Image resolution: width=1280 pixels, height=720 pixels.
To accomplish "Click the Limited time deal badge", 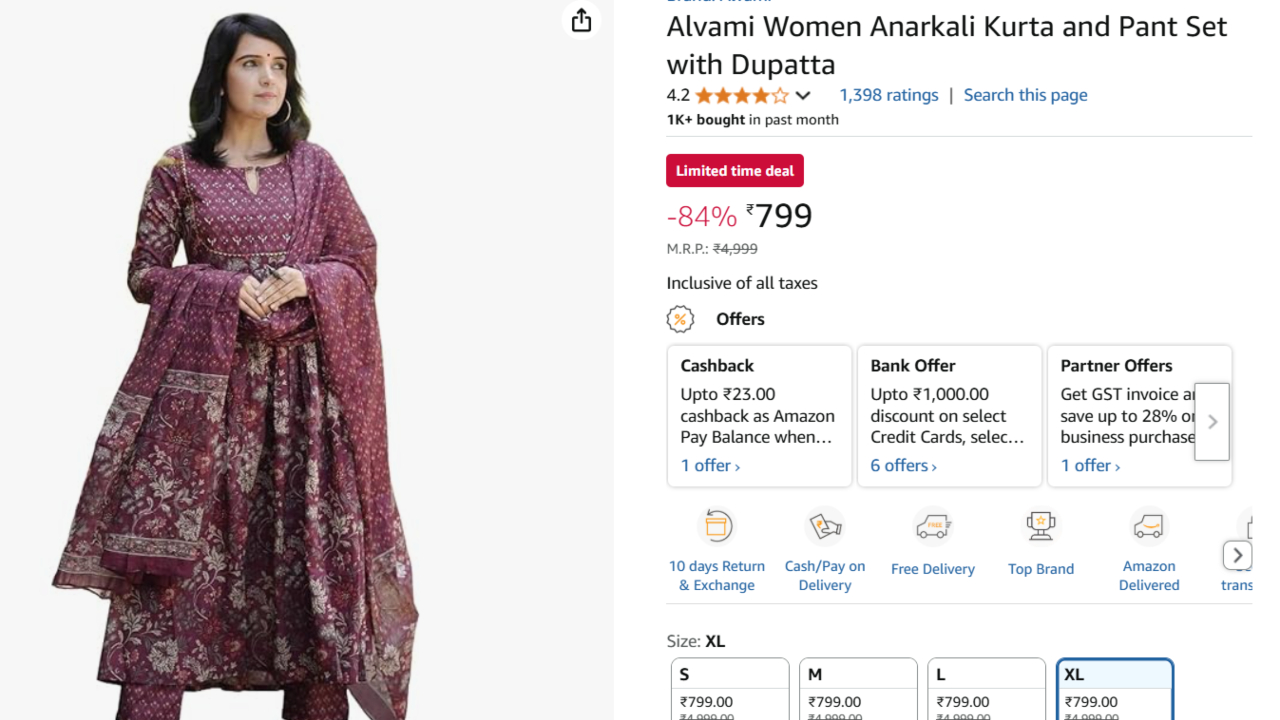I will coord(734,170).
